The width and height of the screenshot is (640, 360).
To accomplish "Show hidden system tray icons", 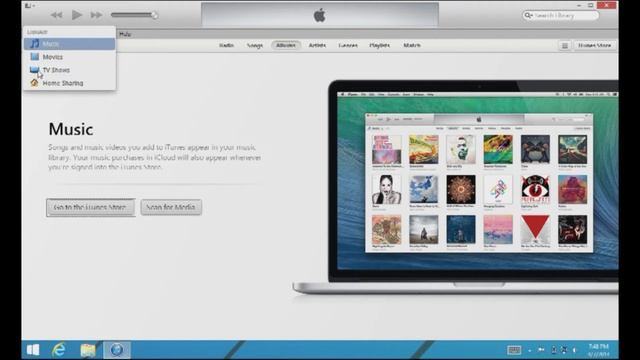I will click(x=529, y=350).
